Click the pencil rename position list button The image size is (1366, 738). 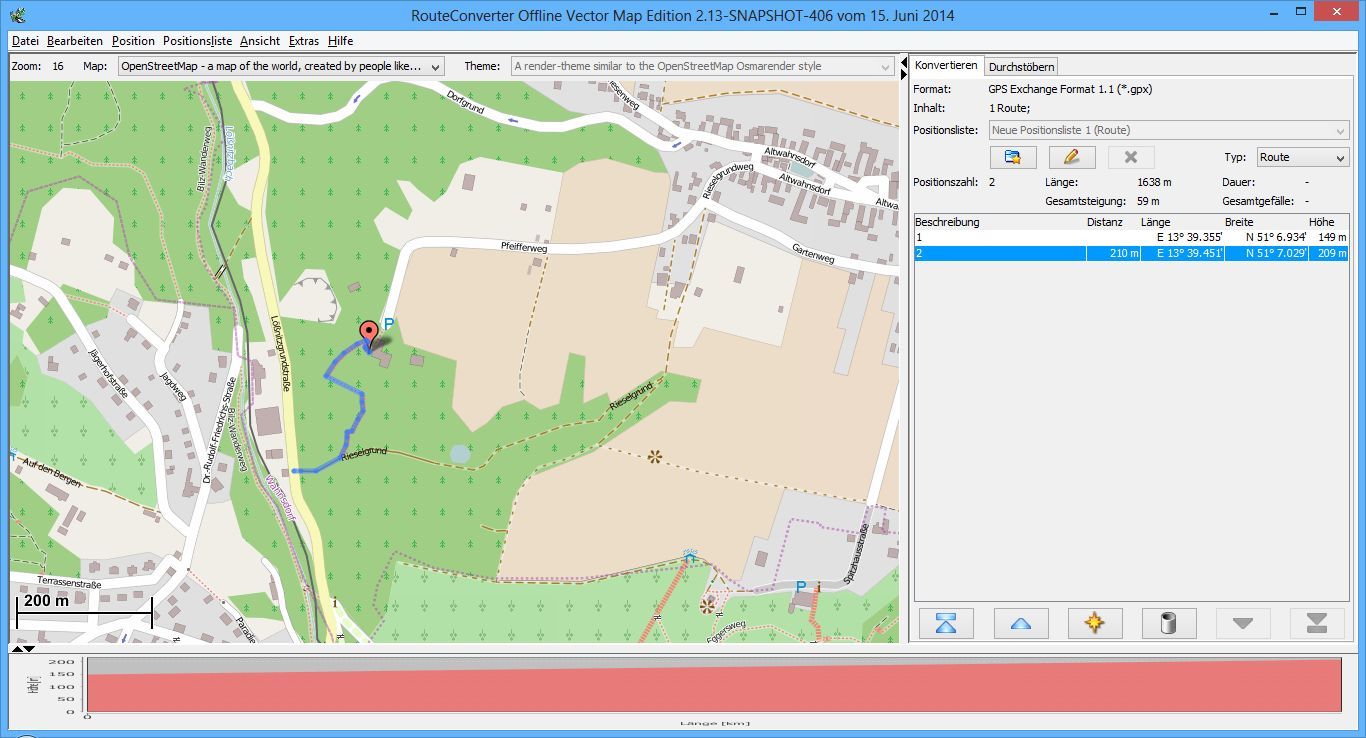click(1072, 157)
